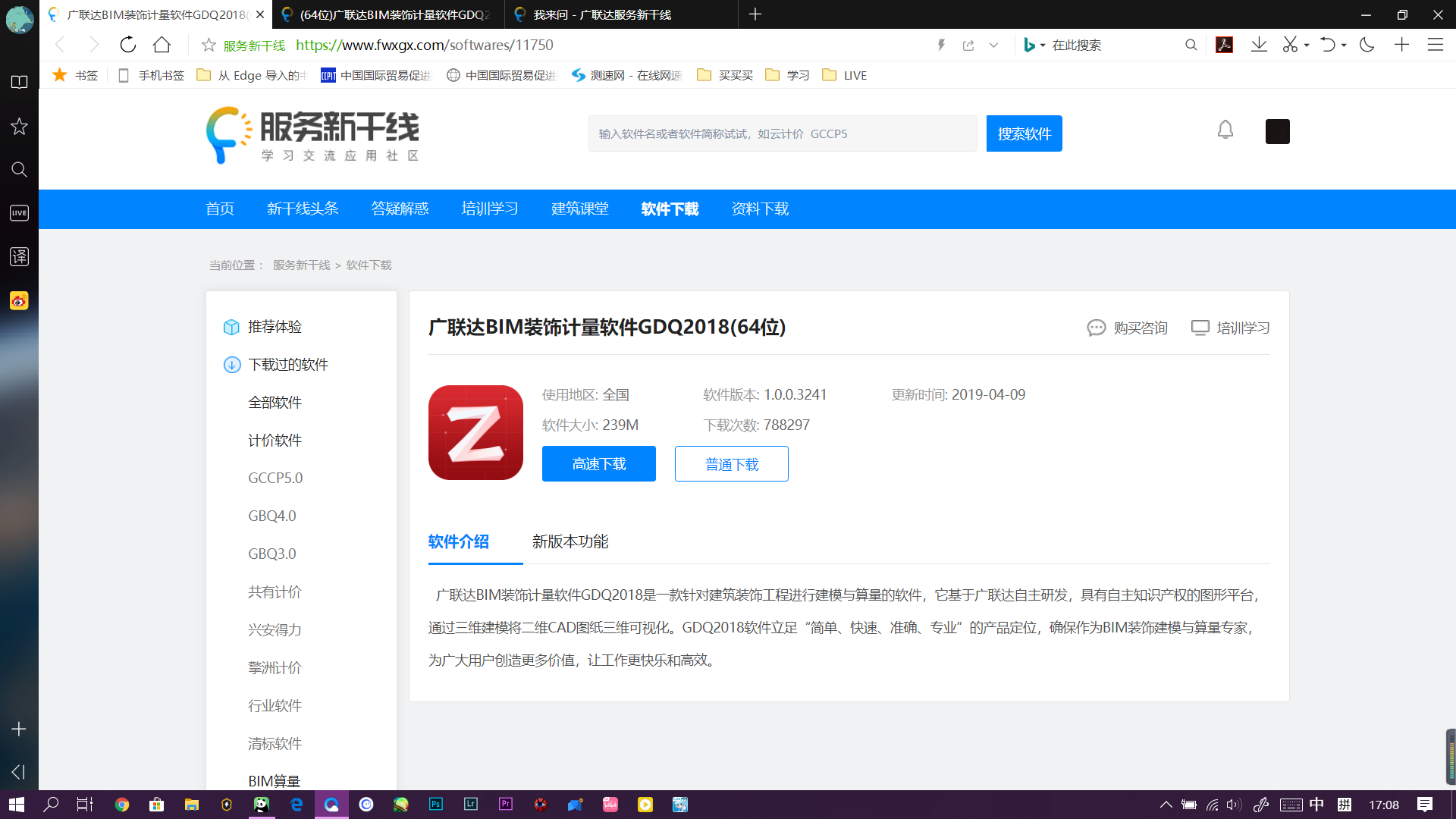
Task: Select 全部软件 category
Action: click(x=275, y=403)
